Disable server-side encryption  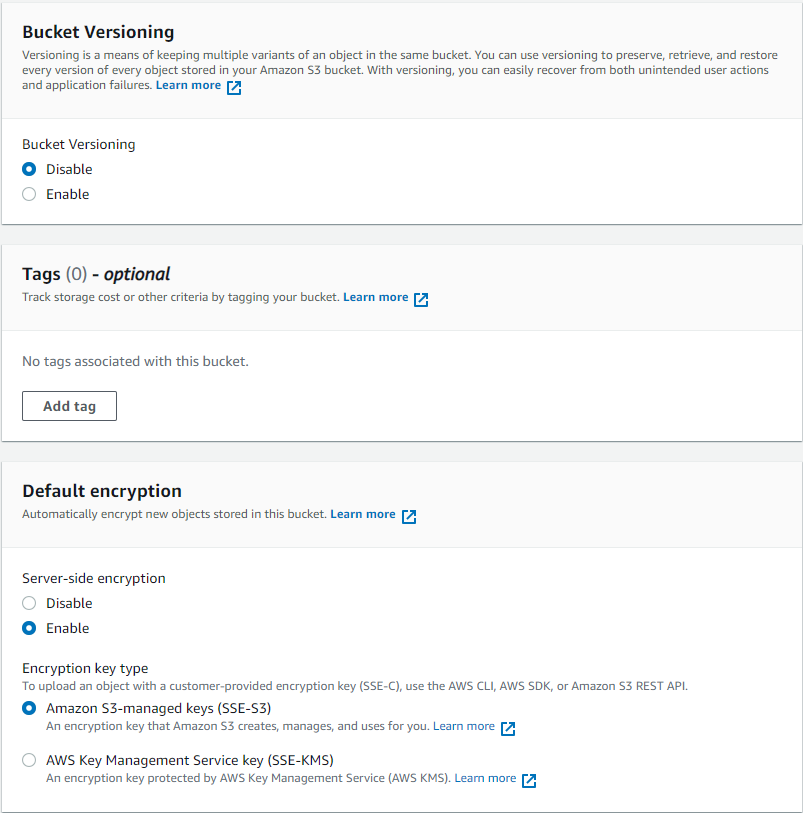(x=28, y=603)
